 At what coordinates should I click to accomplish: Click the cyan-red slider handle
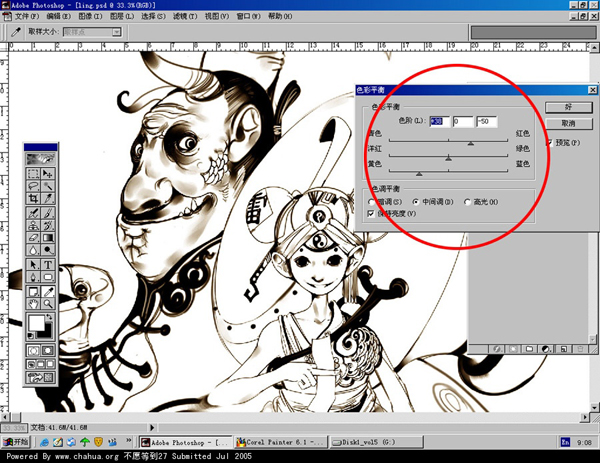(x=471, y=143)
